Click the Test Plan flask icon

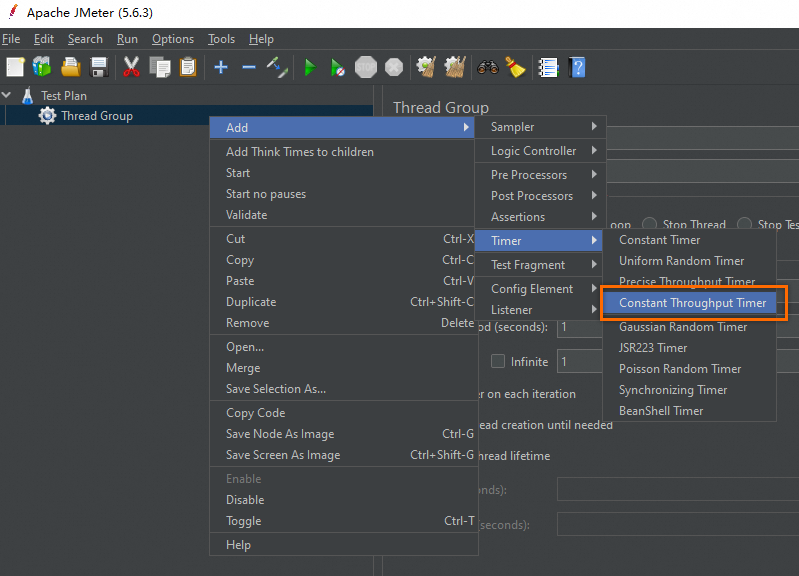pos(28,95)
